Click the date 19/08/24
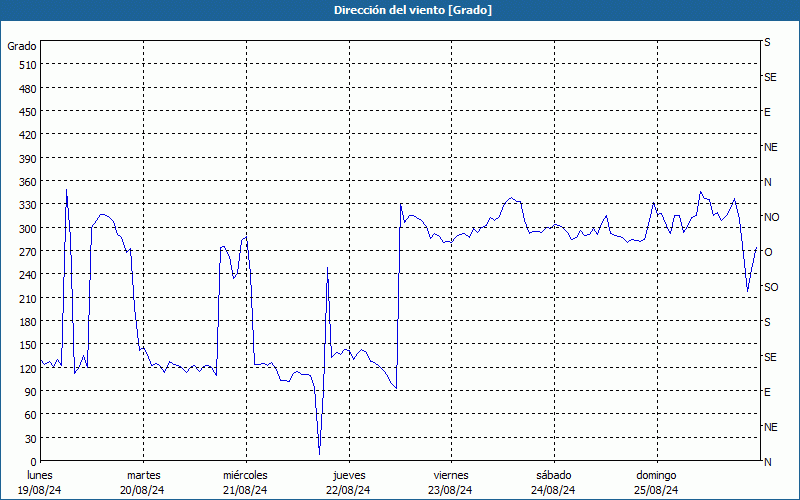The height and width of the screenshot is (500, 800). [x=40, y=490]
